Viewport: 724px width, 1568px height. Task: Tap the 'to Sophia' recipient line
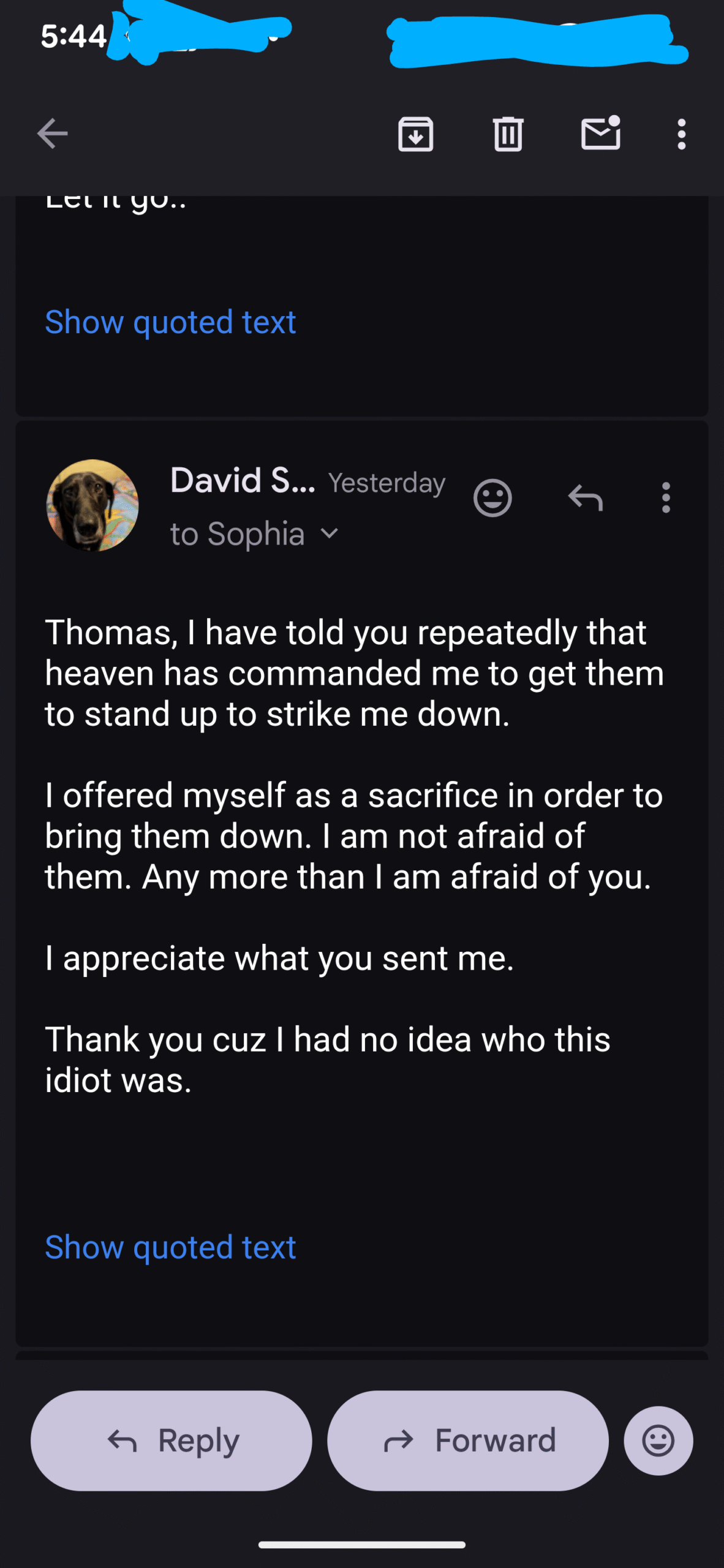click(x=238, y=533)
